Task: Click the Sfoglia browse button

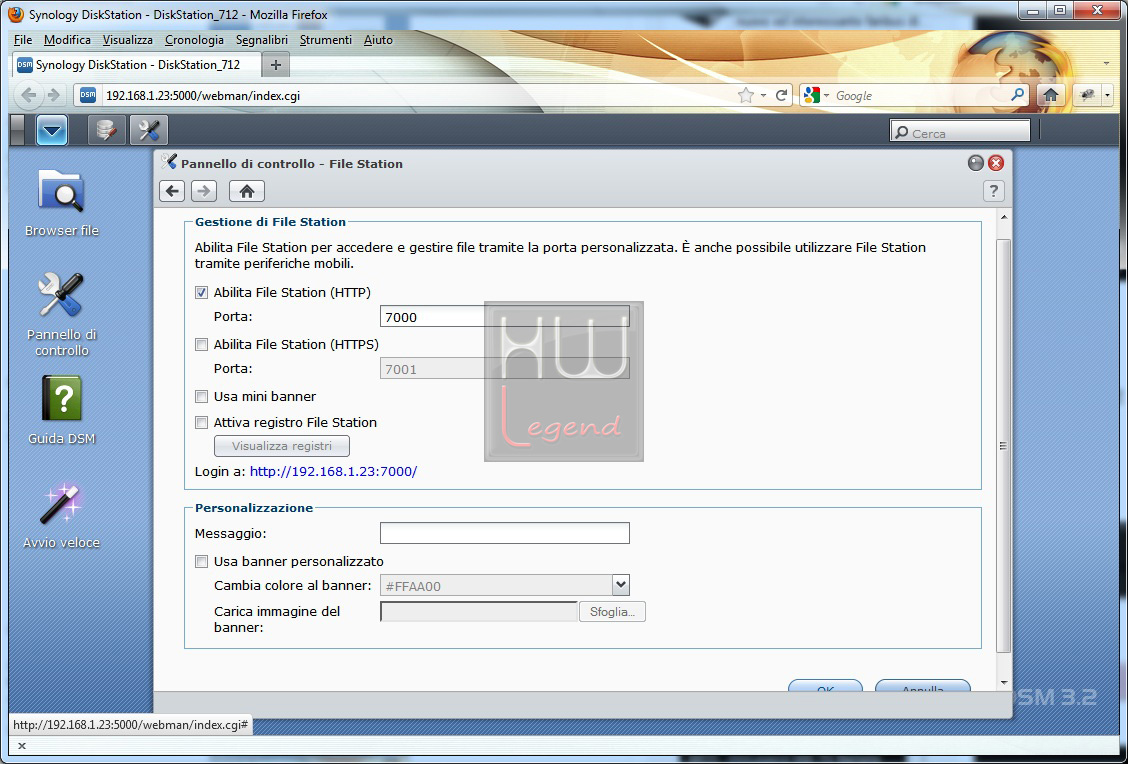Action: click(612, 611)
